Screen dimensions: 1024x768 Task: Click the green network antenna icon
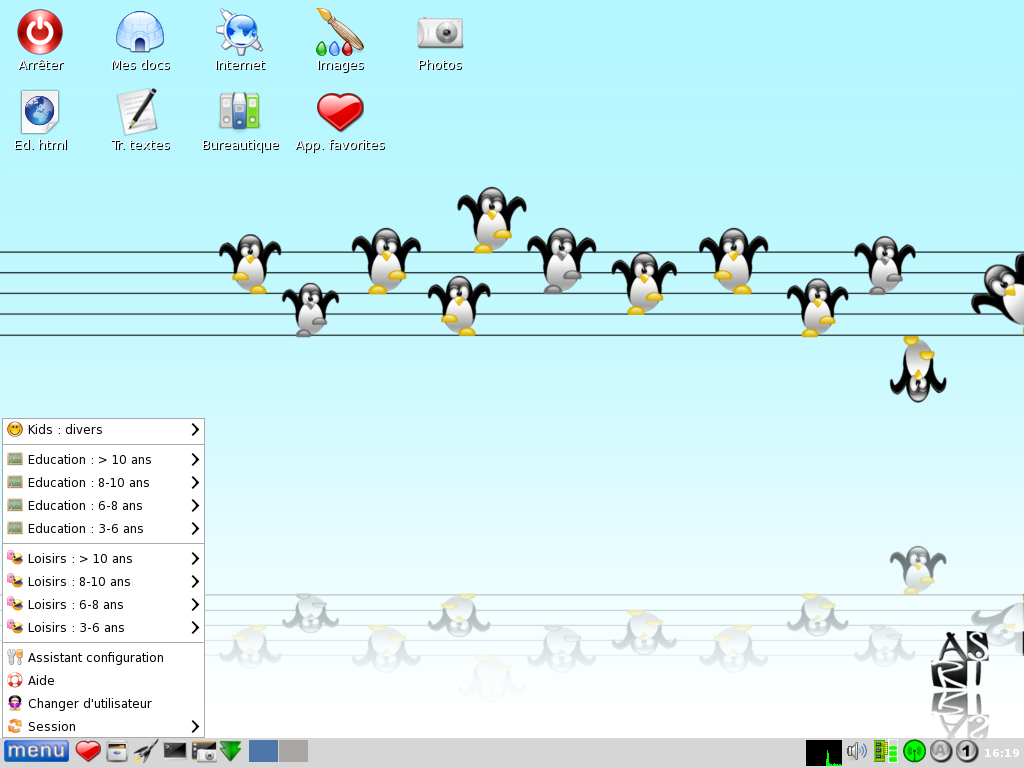914,752
